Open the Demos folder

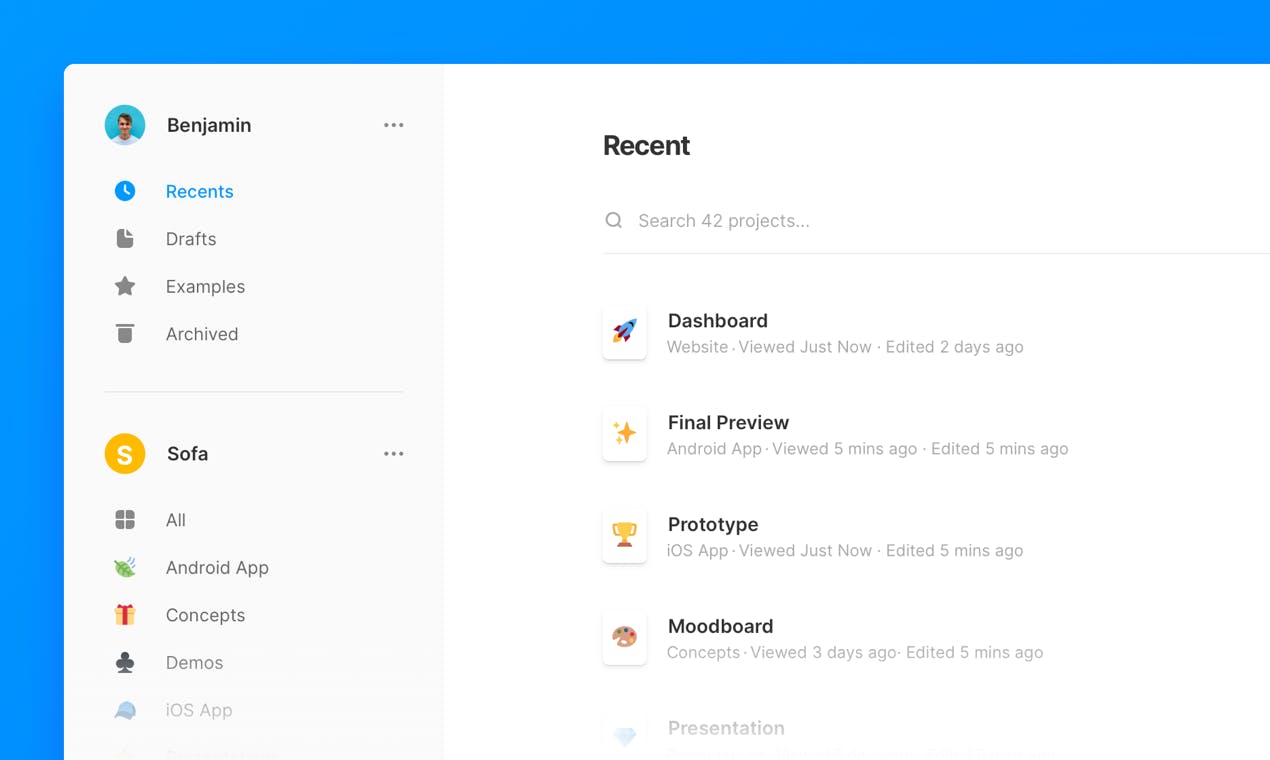[194, 662]
